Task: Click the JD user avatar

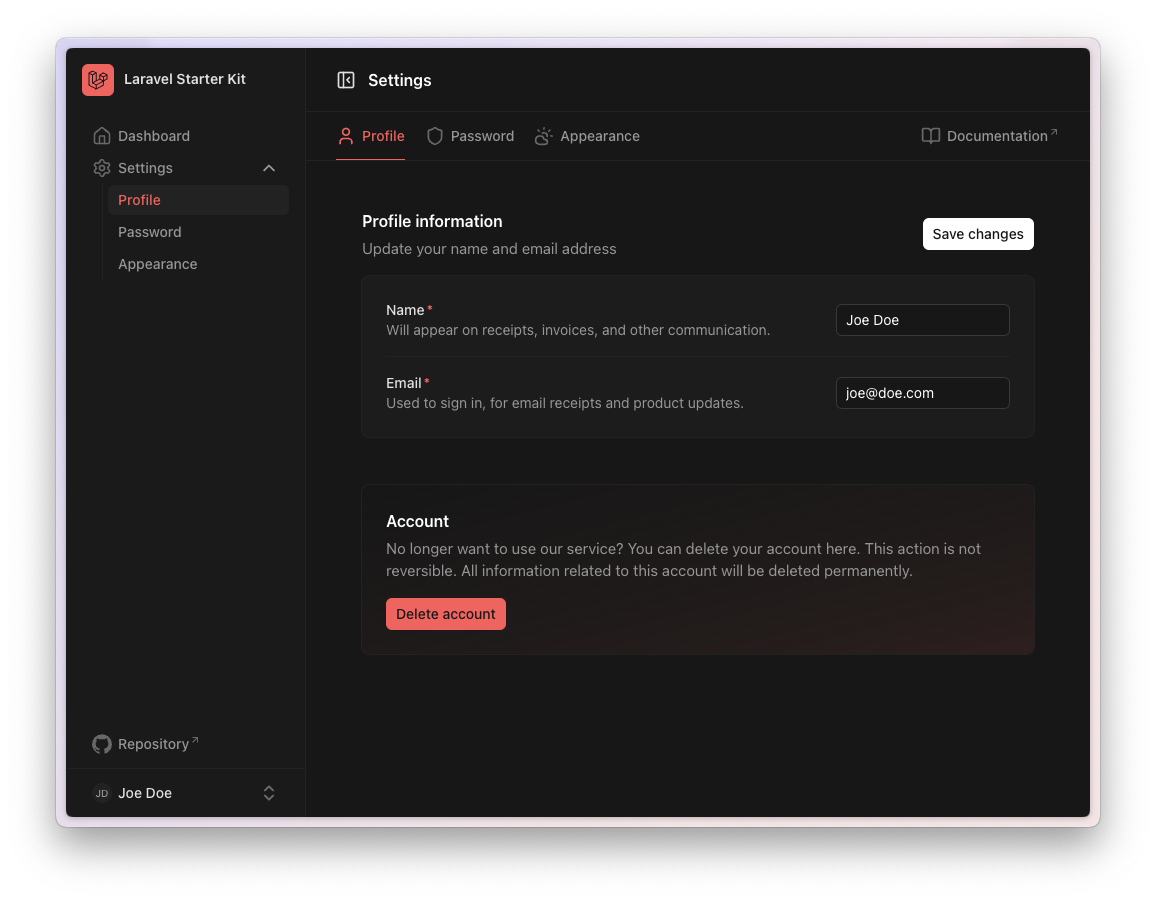Action: (101, 793)
